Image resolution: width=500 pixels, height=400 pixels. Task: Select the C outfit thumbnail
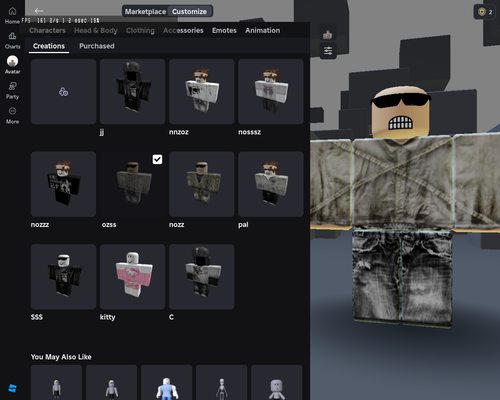click(202, 277)
